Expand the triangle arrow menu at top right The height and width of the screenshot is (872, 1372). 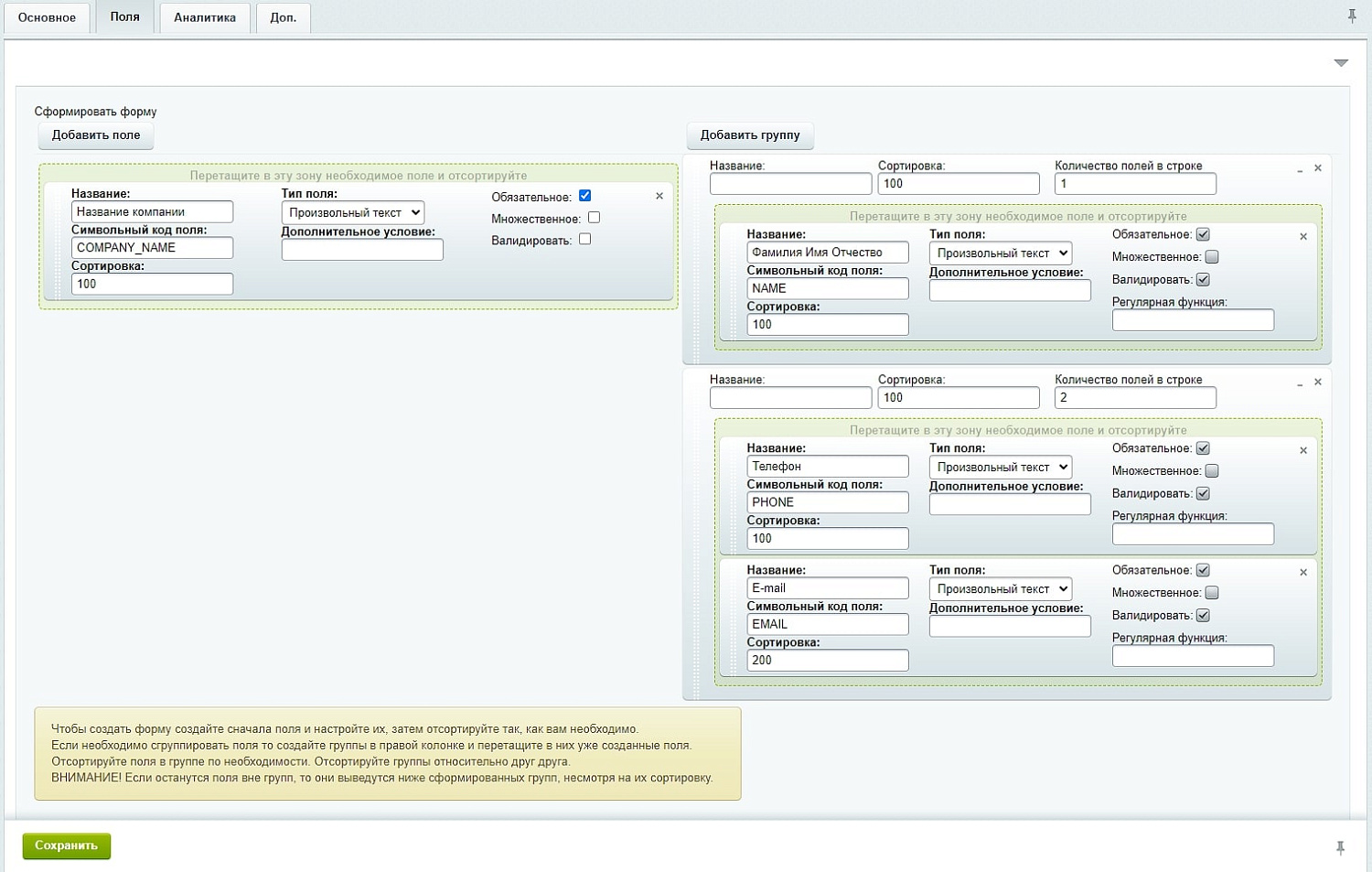click(x=1341, y=63)
